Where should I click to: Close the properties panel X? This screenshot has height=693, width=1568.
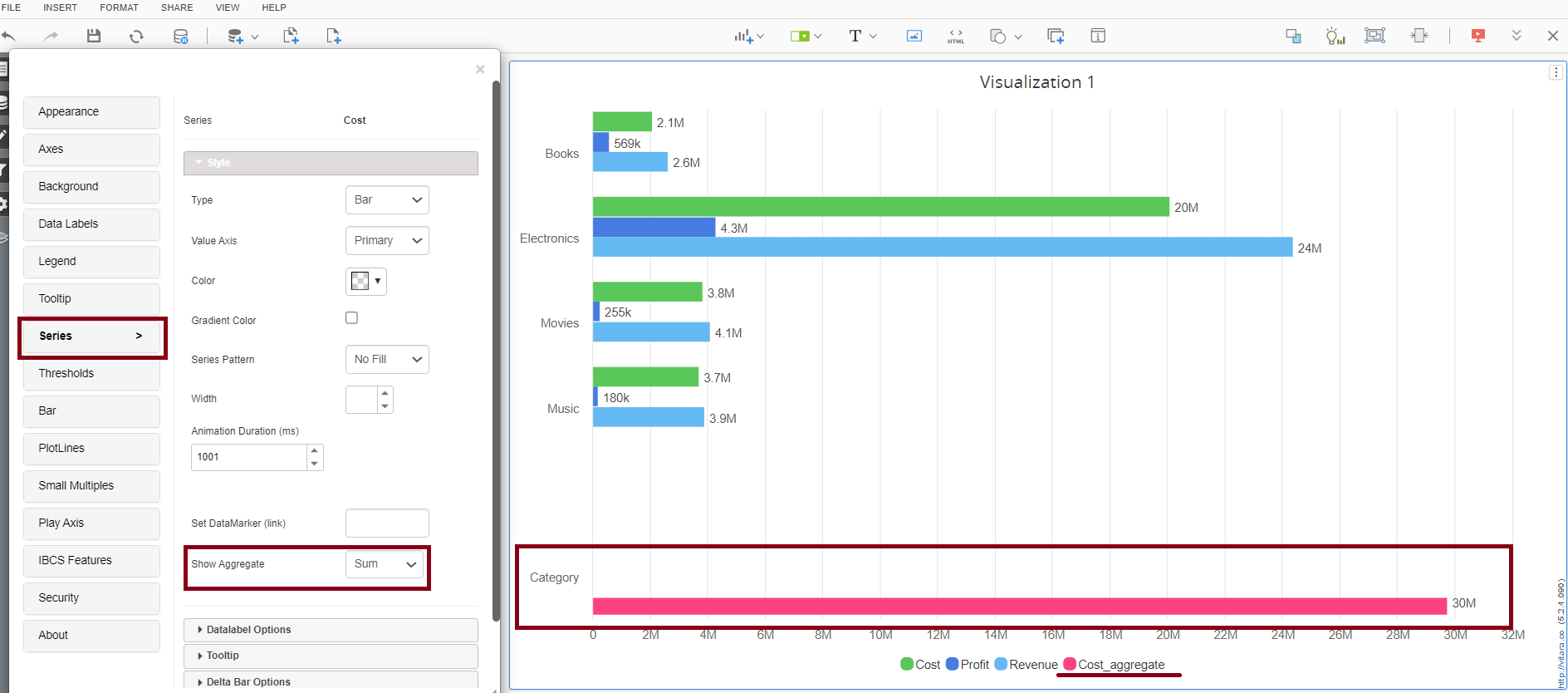480,69
